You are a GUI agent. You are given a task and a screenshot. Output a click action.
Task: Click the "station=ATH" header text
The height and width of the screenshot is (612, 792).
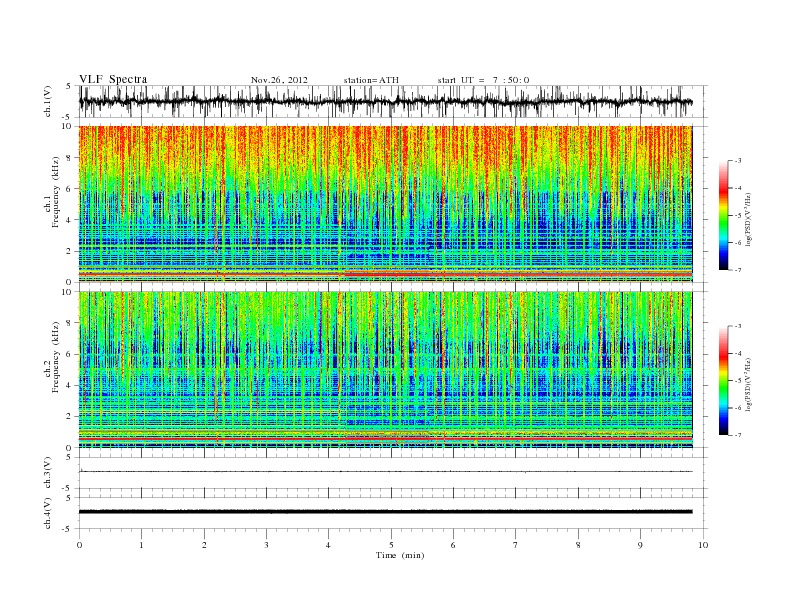pyautogui.click(x=371, y=80)
